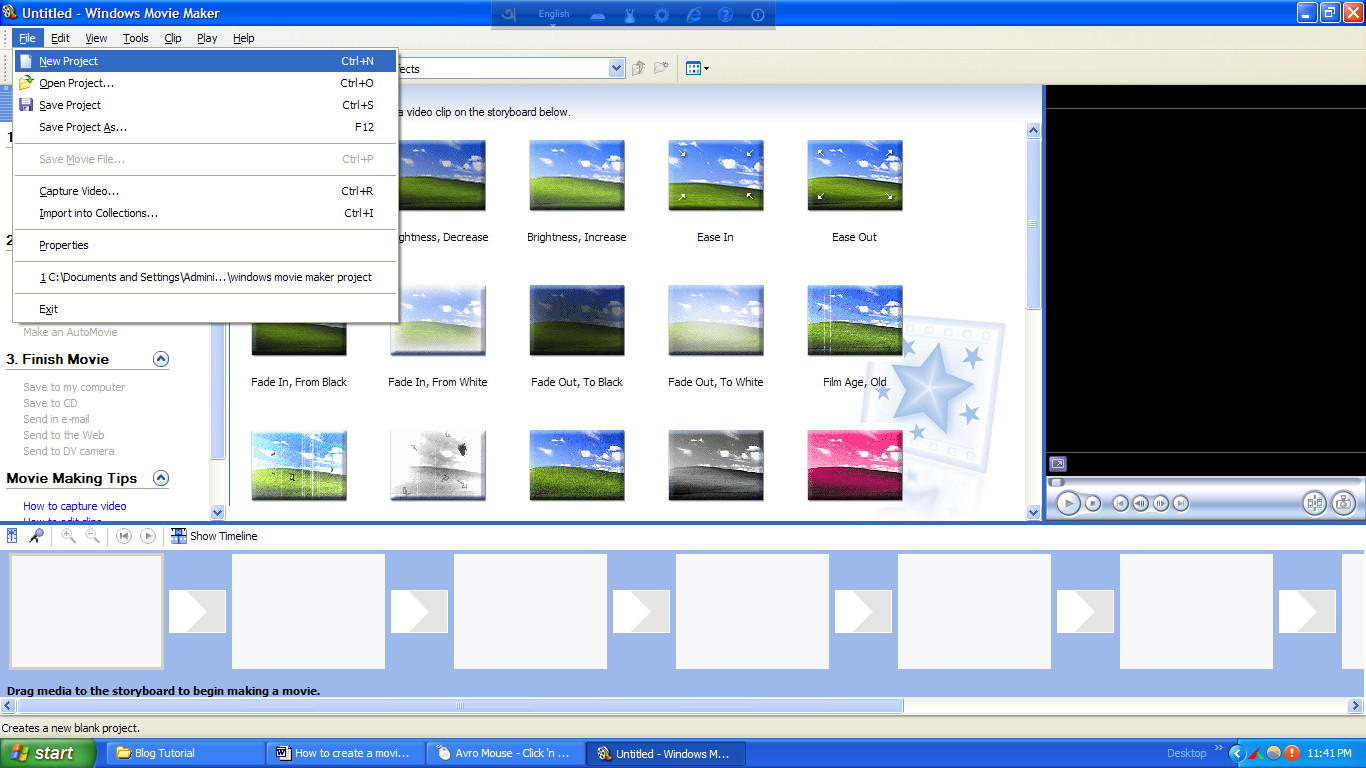Select the Ease Out effect thumbnail
The width and height of the screenshot is (1366, 768).
[x=854, y=175]
